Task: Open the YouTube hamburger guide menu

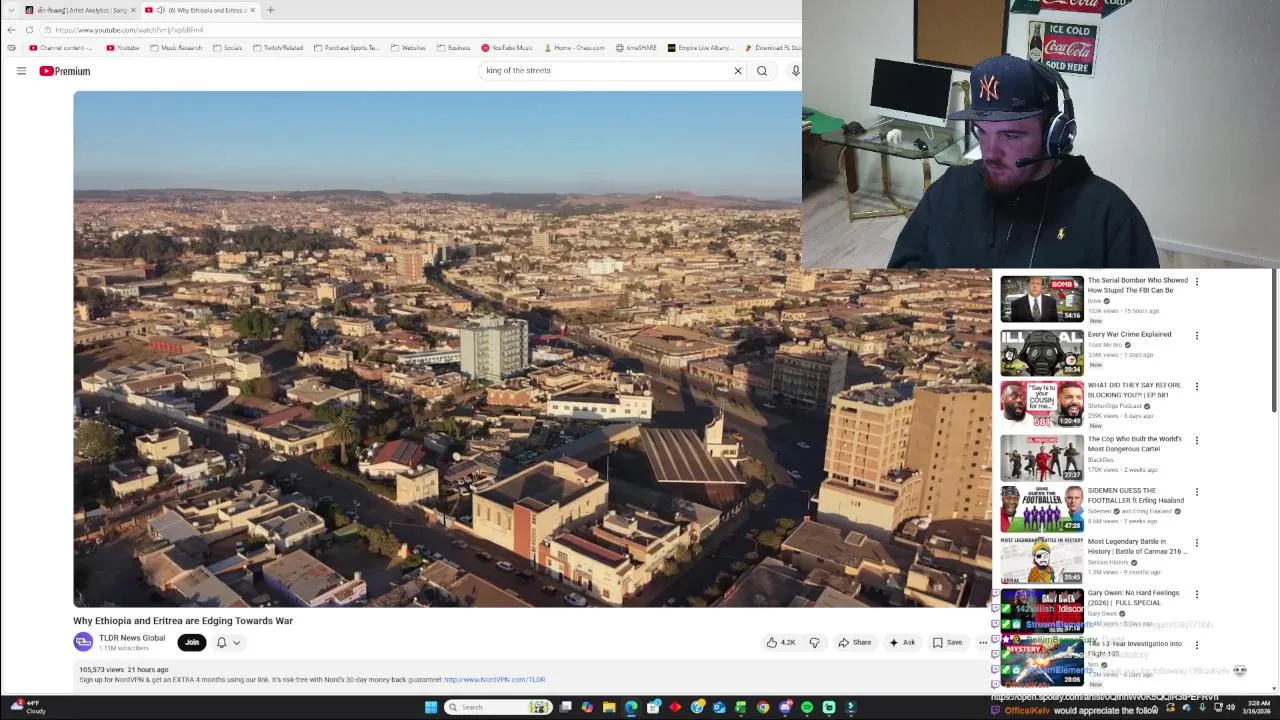Action: coord(21,71)
